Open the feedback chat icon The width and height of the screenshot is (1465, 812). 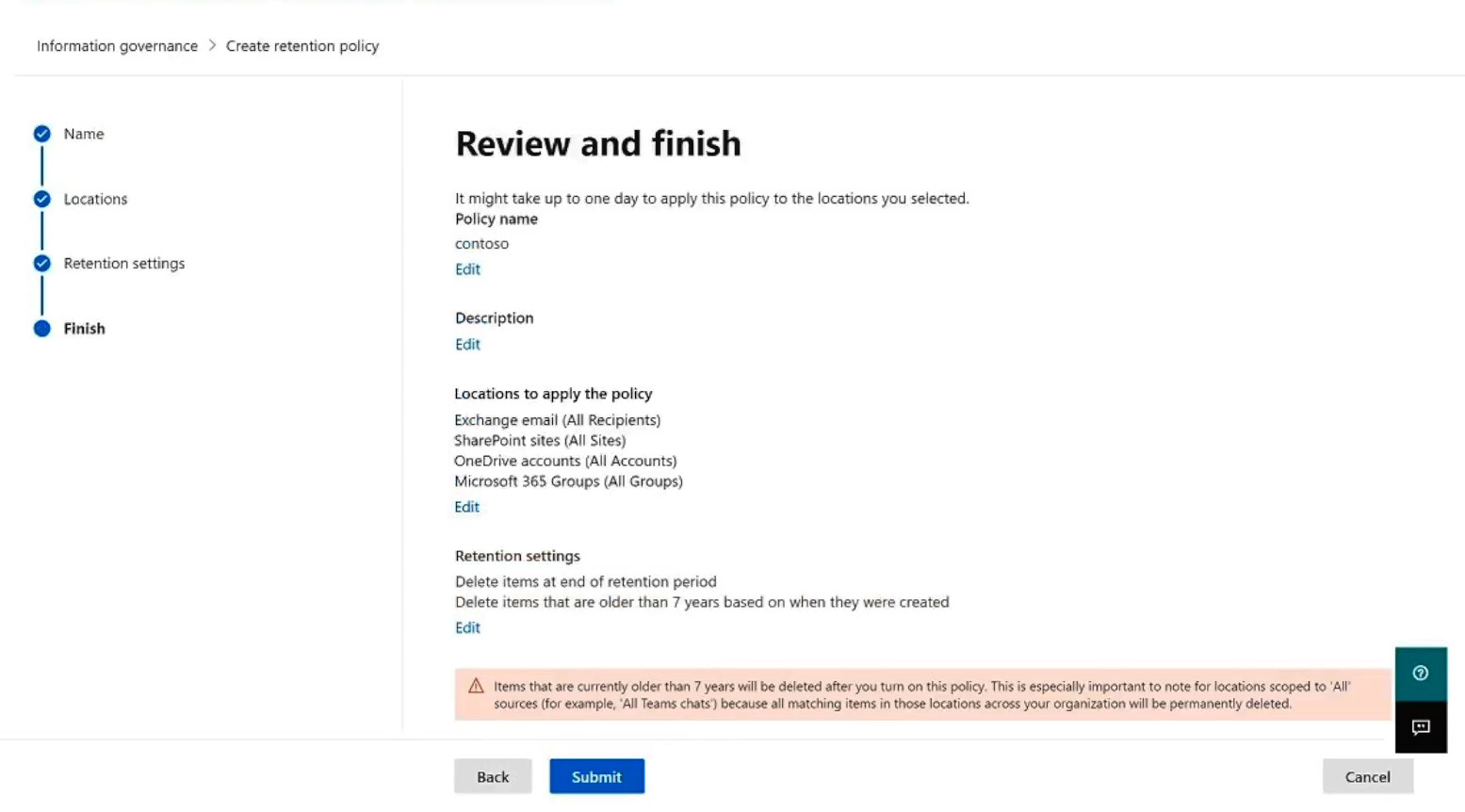tap(1420, 727)
